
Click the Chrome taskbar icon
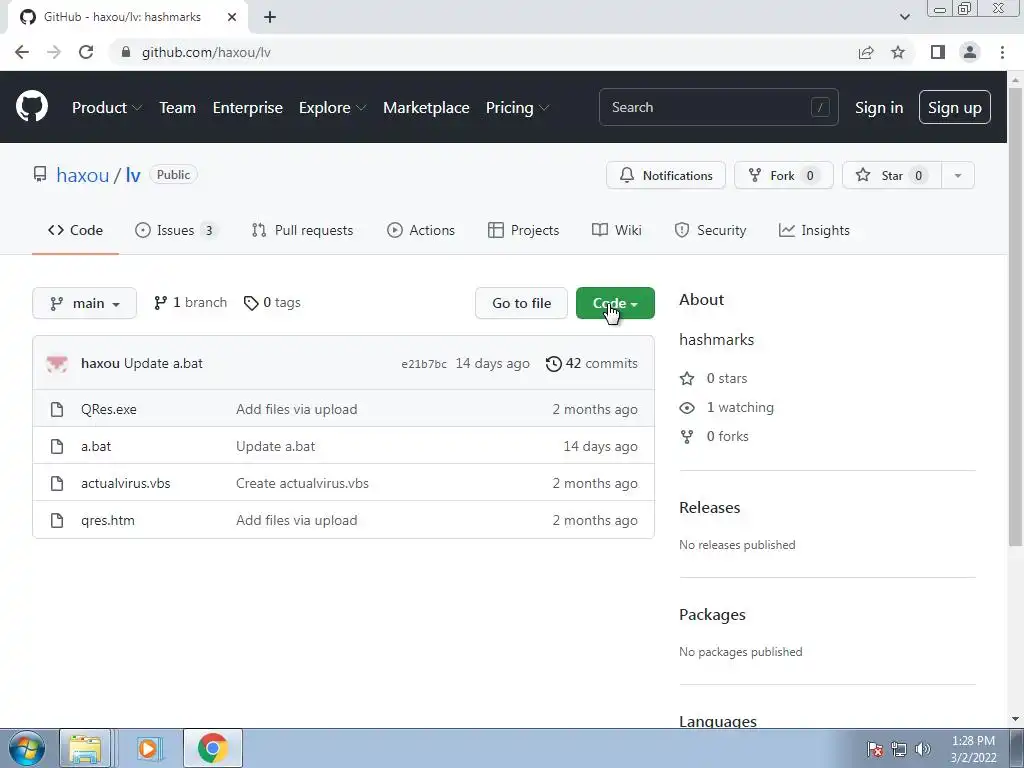212,748
